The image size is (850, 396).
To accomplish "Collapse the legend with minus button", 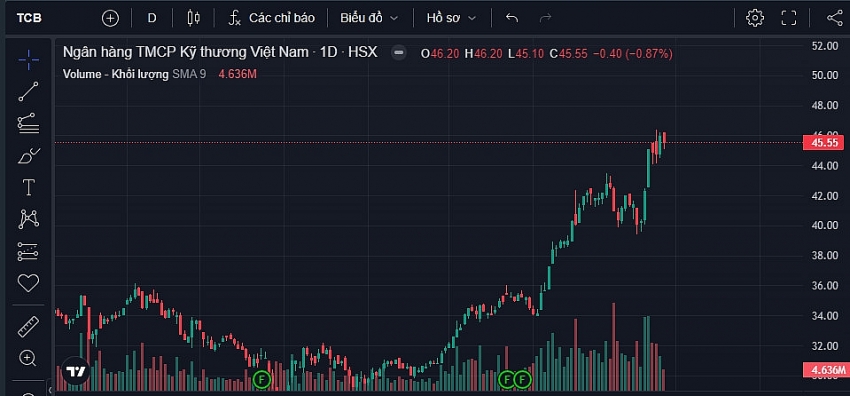I will 399,53.
